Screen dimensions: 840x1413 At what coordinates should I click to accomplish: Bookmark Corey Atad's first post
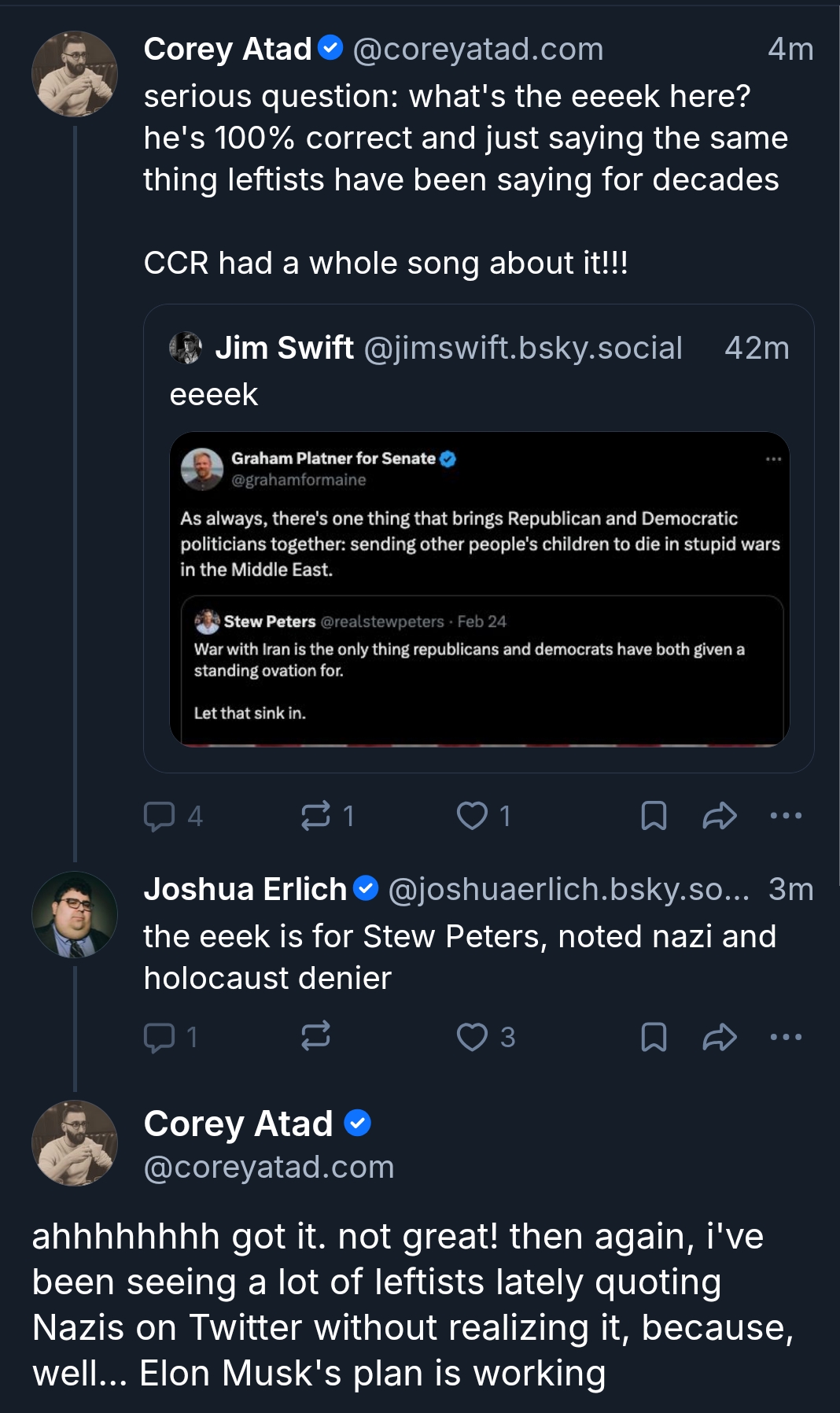click(654, 816)
